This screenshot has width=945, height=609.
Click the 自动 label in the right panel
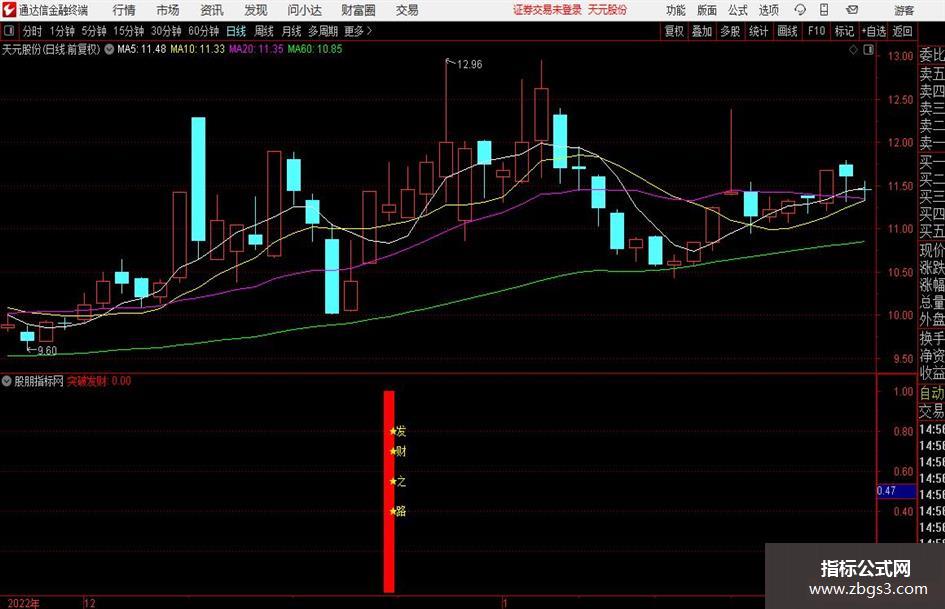[x=932, y=393]
